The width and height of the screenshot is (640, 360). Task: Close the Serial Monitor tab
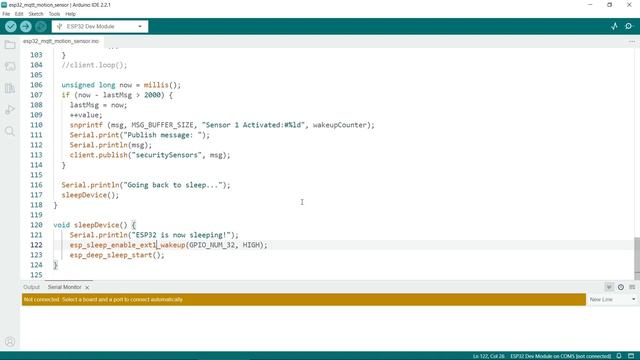click(x=87, y=287)
